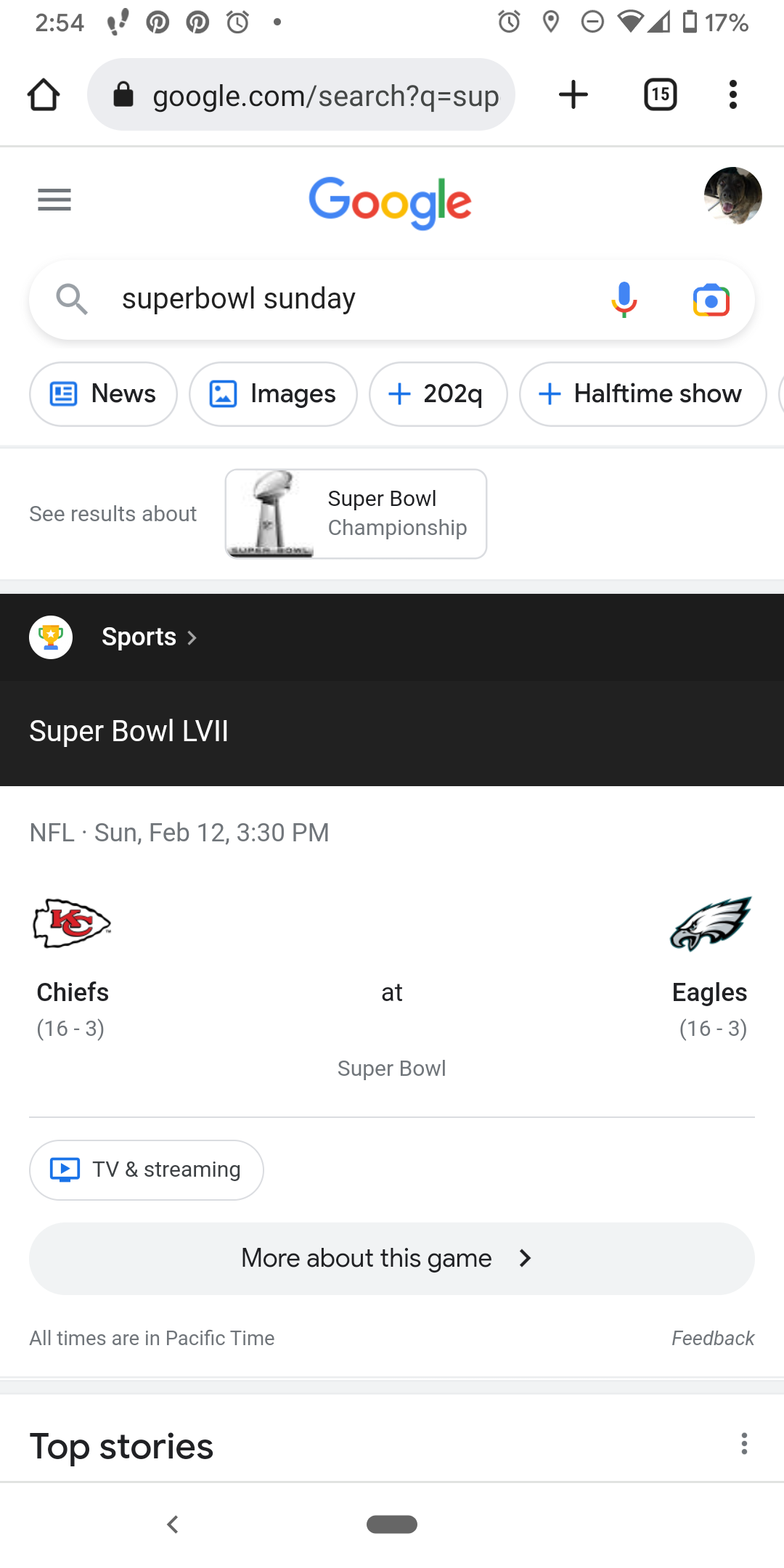
Task: Switch to the Images results tab
Action: point(273,394)
